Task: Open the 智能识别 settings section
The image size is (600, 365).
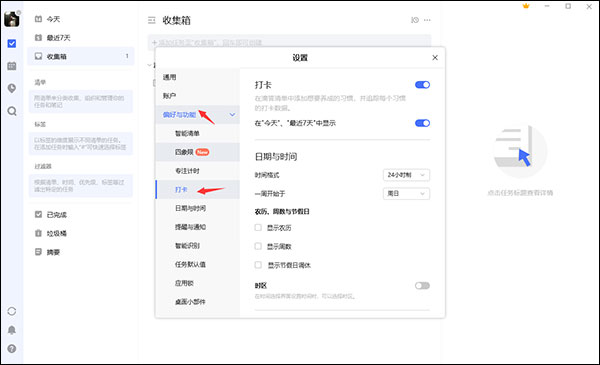Action: [x=197, y=246]
